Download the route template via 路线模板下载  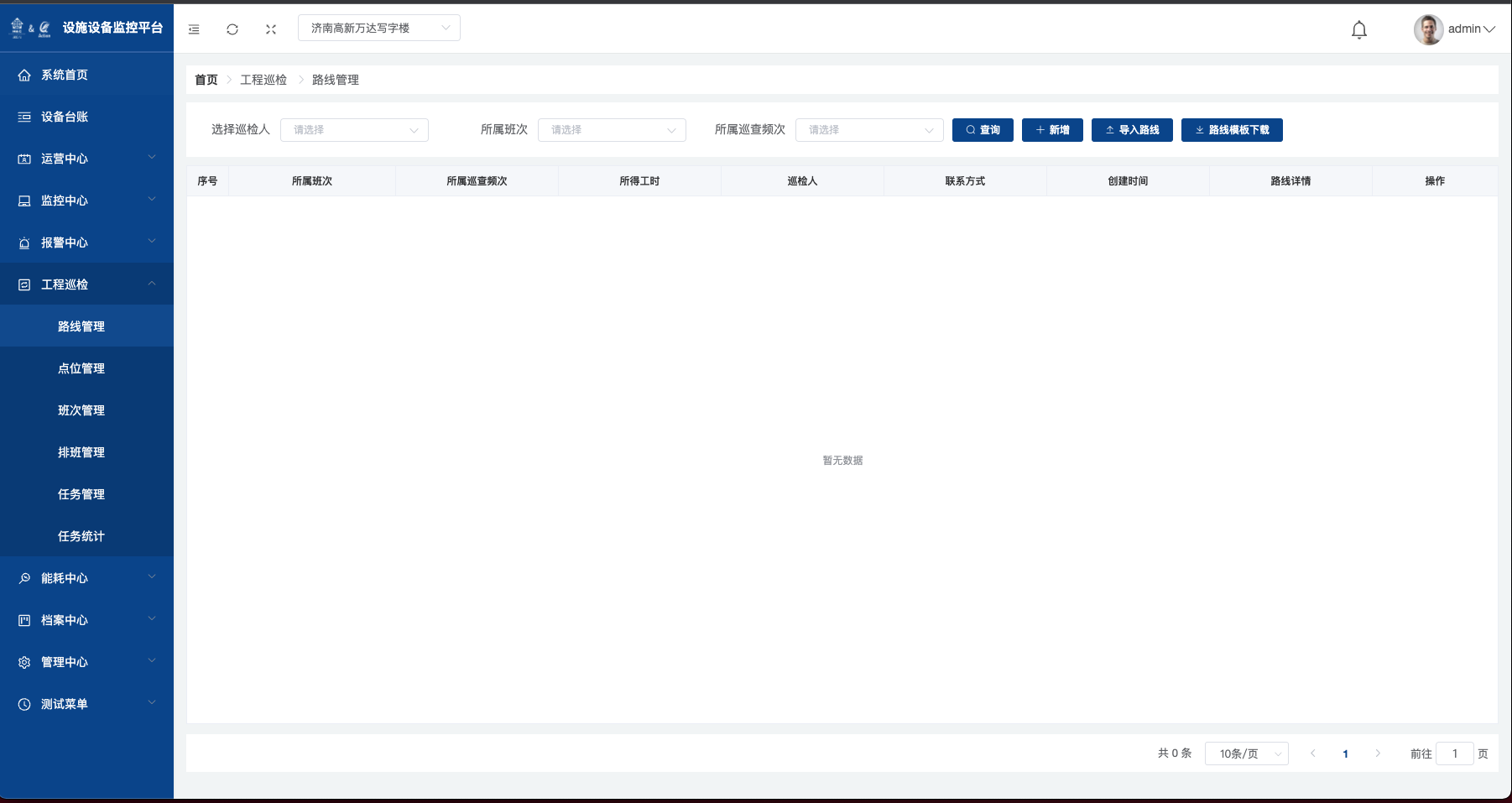pos(1232,130)
